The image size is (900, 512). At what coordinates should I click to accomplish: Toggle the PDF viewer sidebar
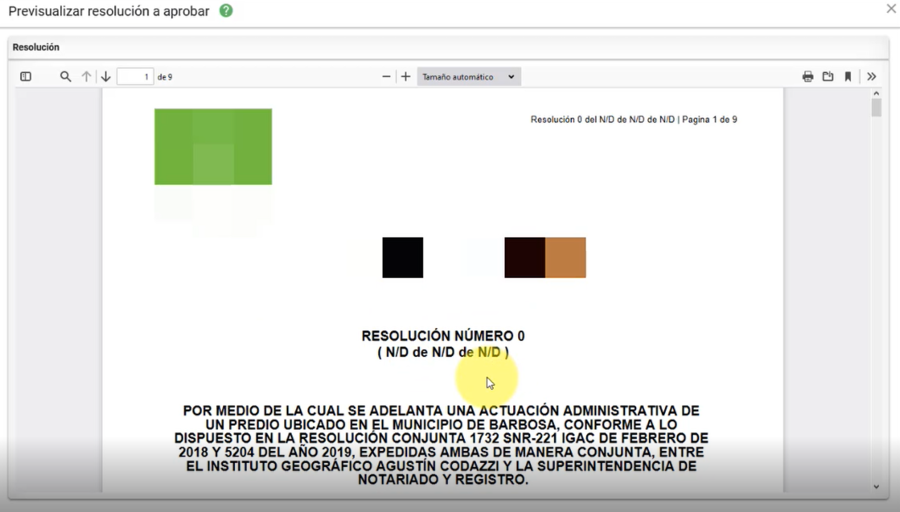pyautogui.click(x=26, y=77)
